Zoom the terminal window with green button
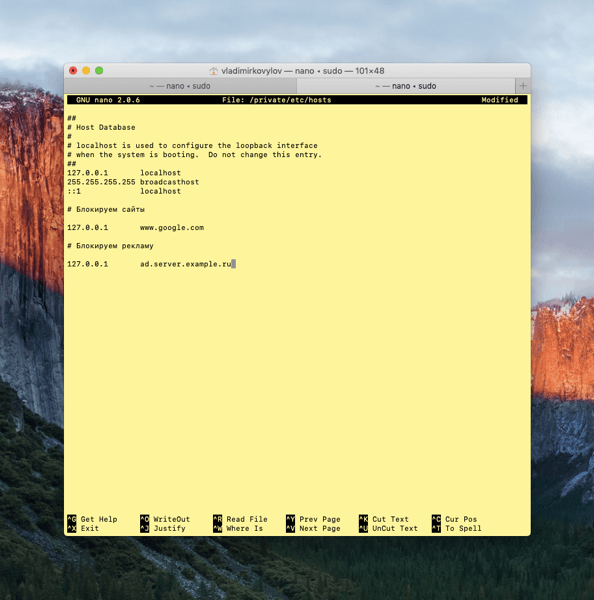This screenshot has width=594, height=600. [x=99, y=71]
